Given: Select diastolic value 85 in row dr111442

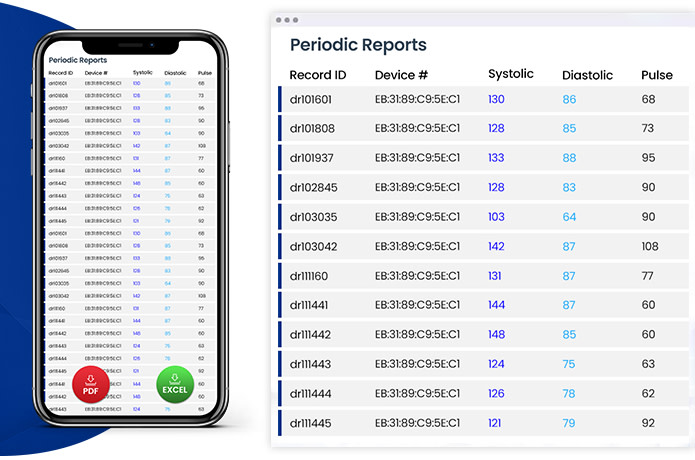Looking at the screenshot, I should pos(569,335).
